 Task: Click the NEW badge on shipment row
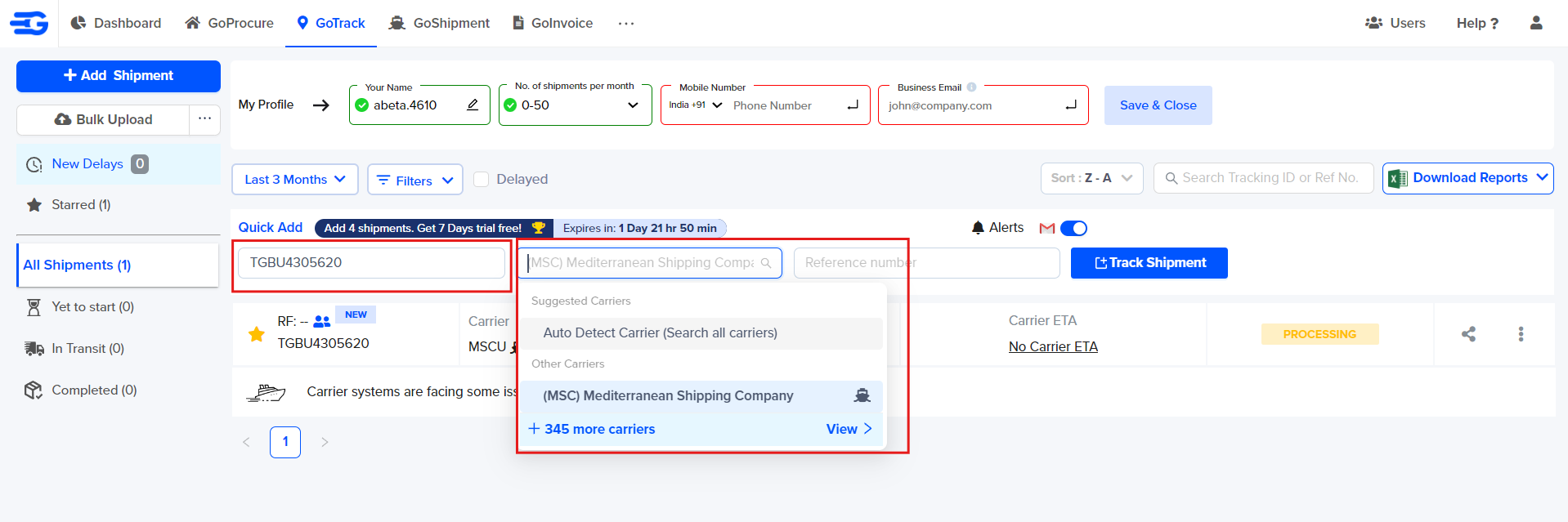tap(356, 315)
